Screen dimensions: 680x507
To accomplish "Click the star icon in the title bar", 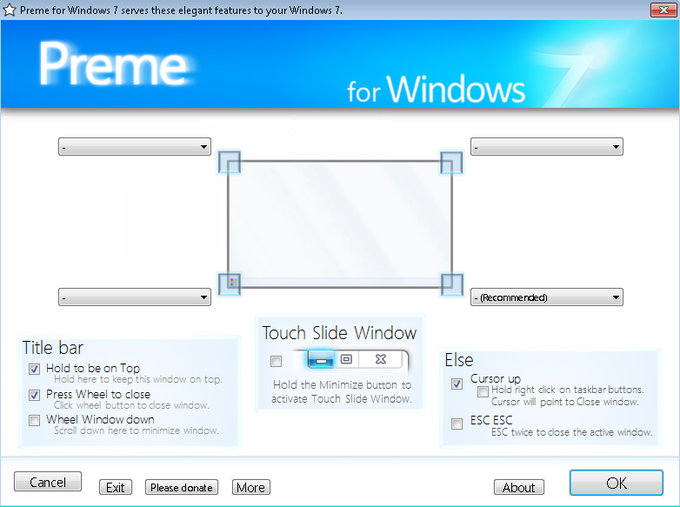I will click(9, 10).
